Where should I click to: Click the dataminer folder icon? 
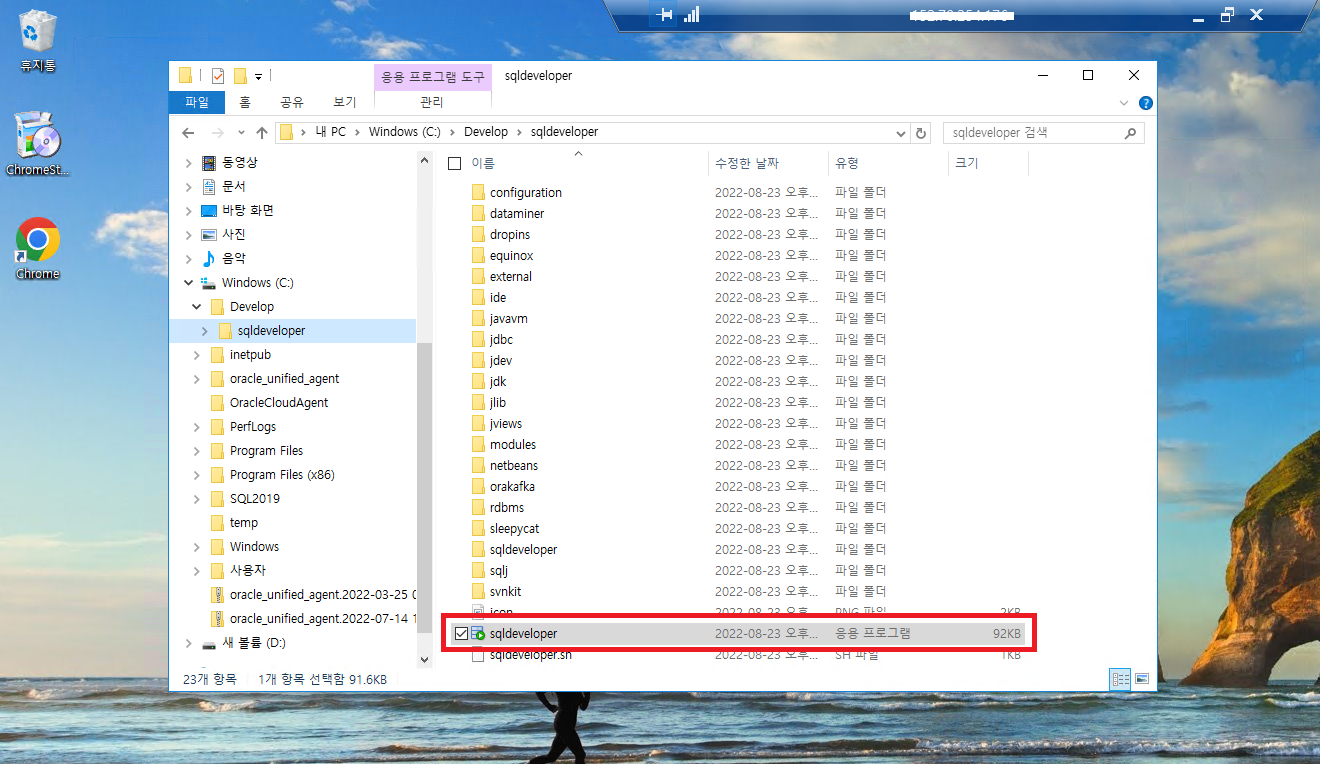click(x=478, y=213)
